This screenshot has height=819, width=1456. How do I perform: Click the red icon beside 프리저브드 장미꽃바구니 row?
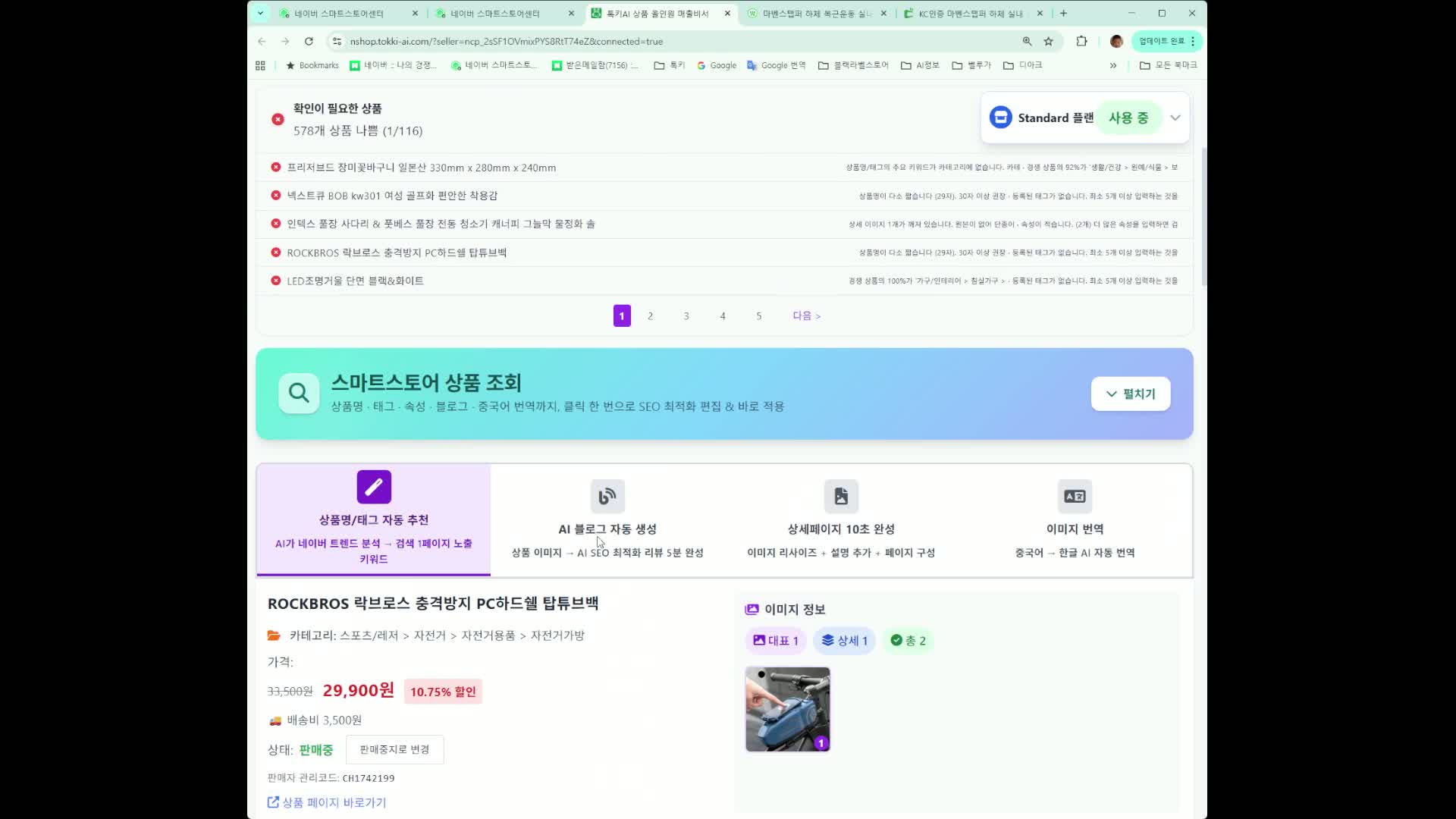coord(276,167)
